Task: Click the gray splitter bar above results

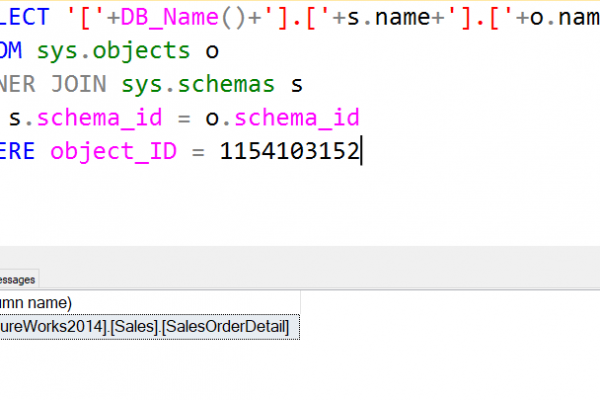Action: pyautogui.click(x=300, y=257)
